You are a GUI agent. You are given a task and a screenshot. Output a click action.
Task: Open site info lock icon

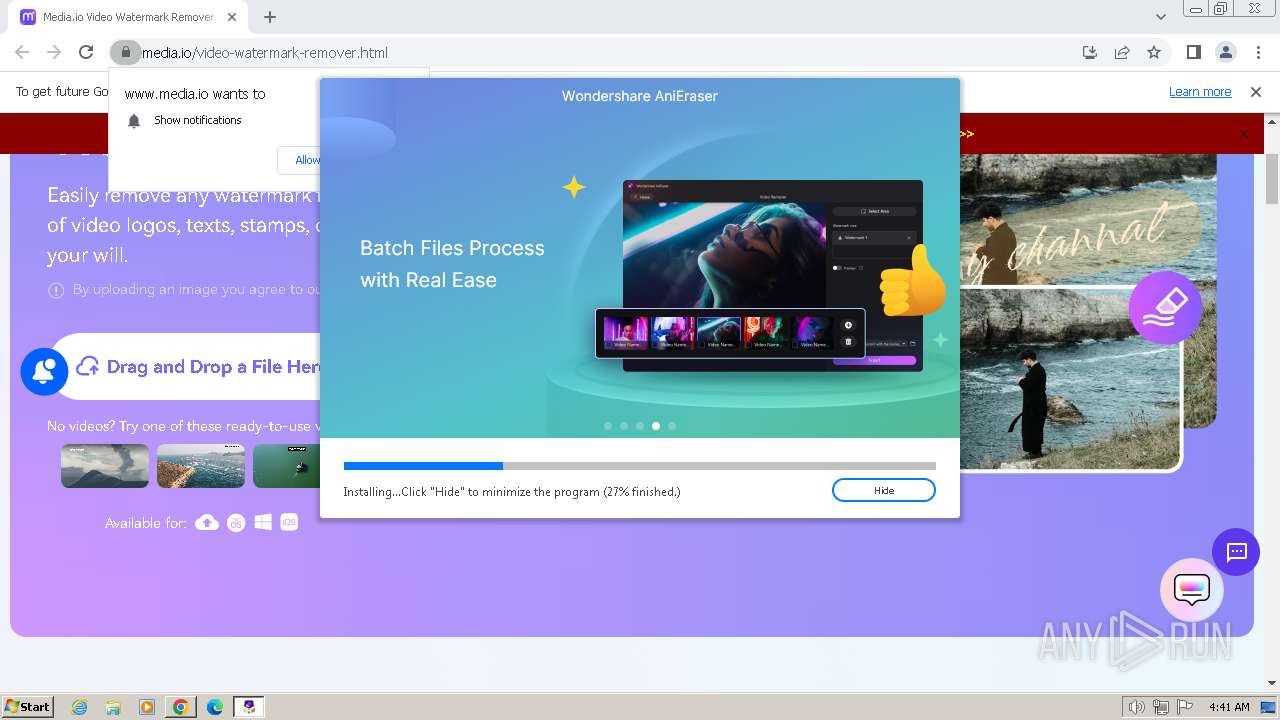pos(124,52)
